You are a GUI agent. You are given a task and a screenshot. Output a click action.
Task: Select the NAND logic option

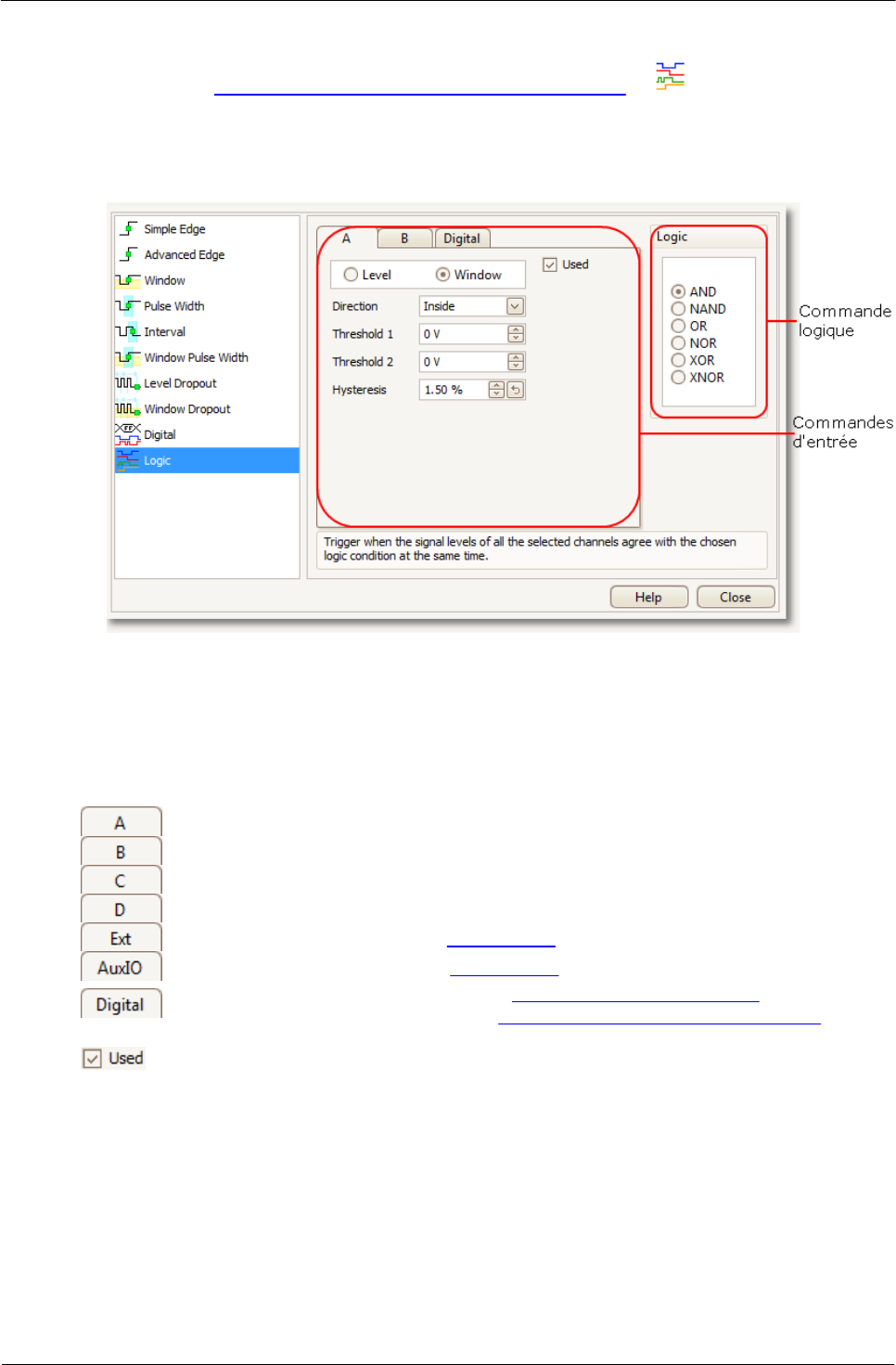pos(678,309)
